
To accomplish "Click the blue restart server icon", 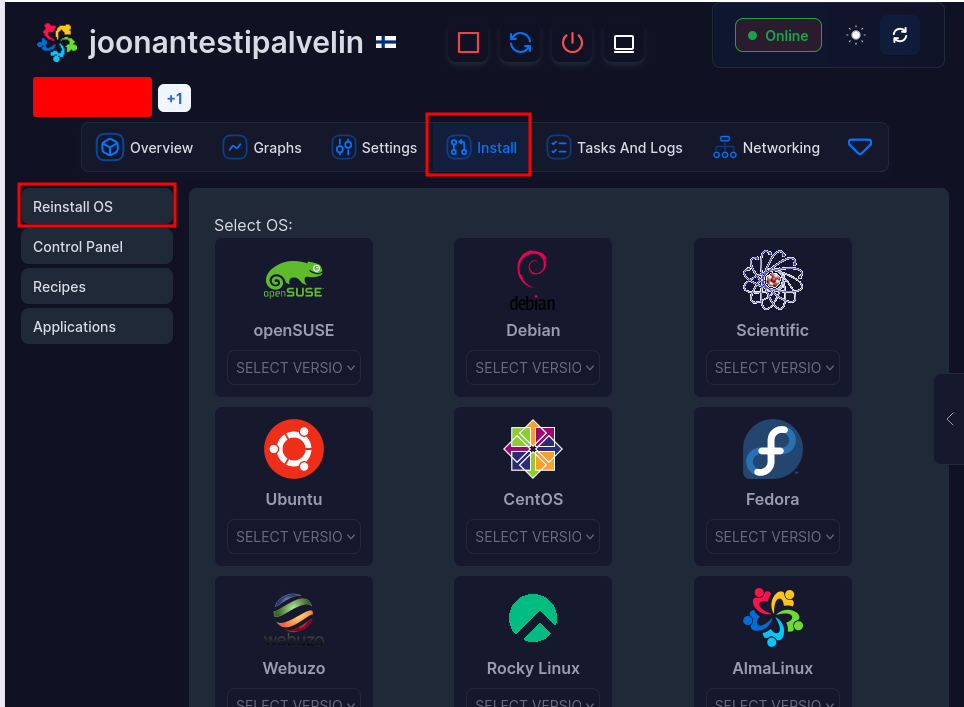I will coord(520,42).
